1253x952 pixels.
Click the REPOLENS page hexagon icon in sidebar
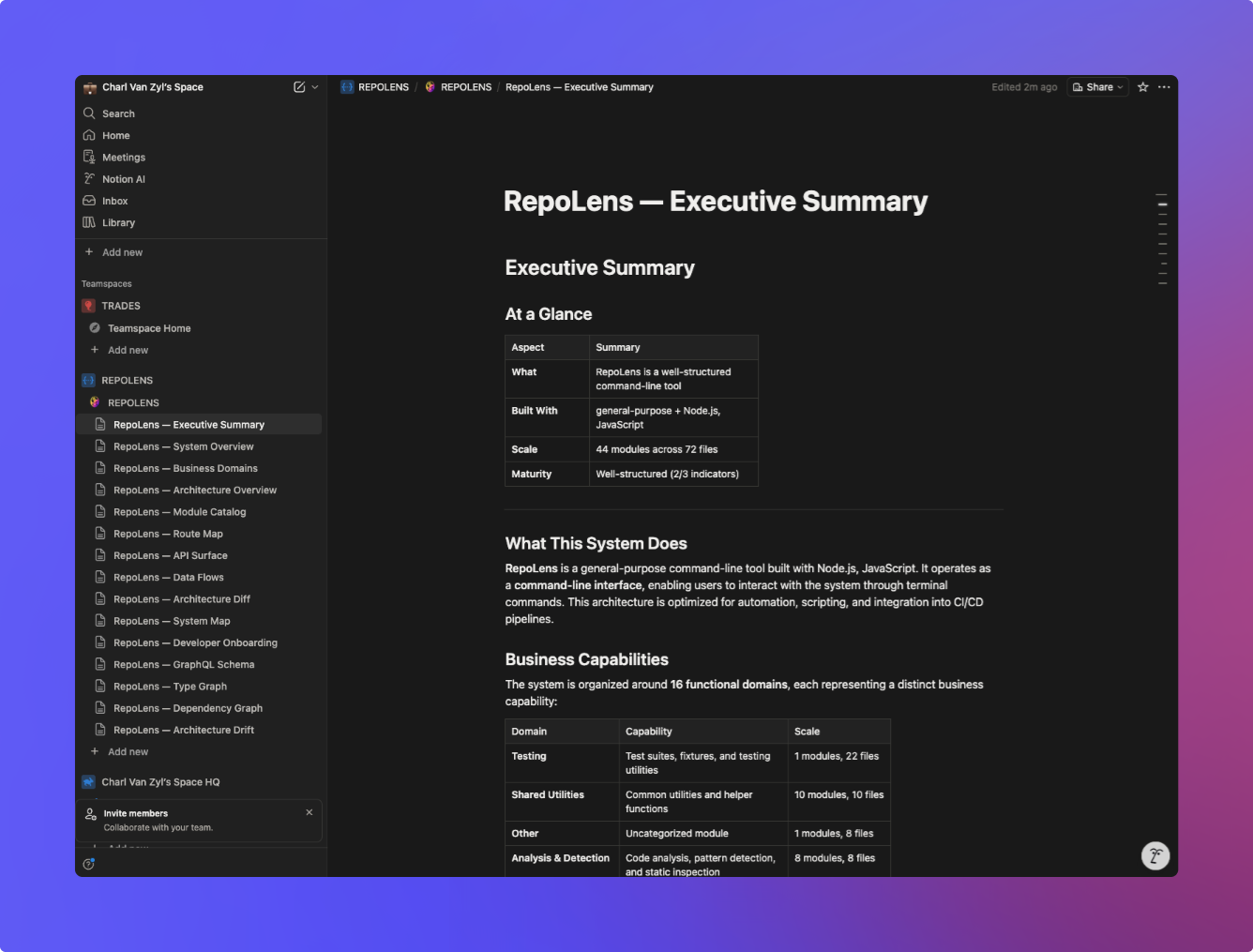[95, 402]
